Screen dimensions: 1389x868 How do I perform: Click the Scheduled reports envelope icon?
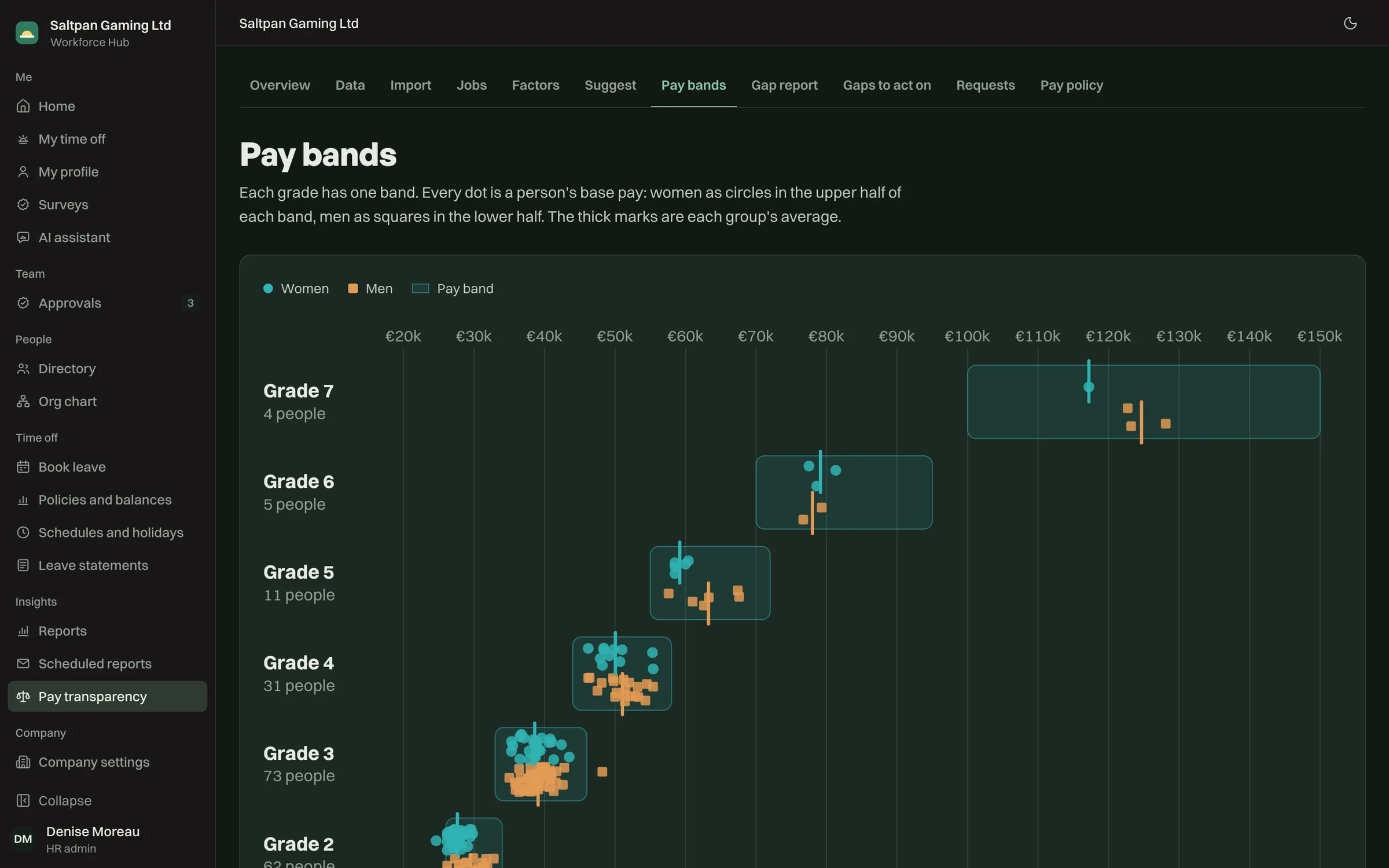[x=23, y=664]
